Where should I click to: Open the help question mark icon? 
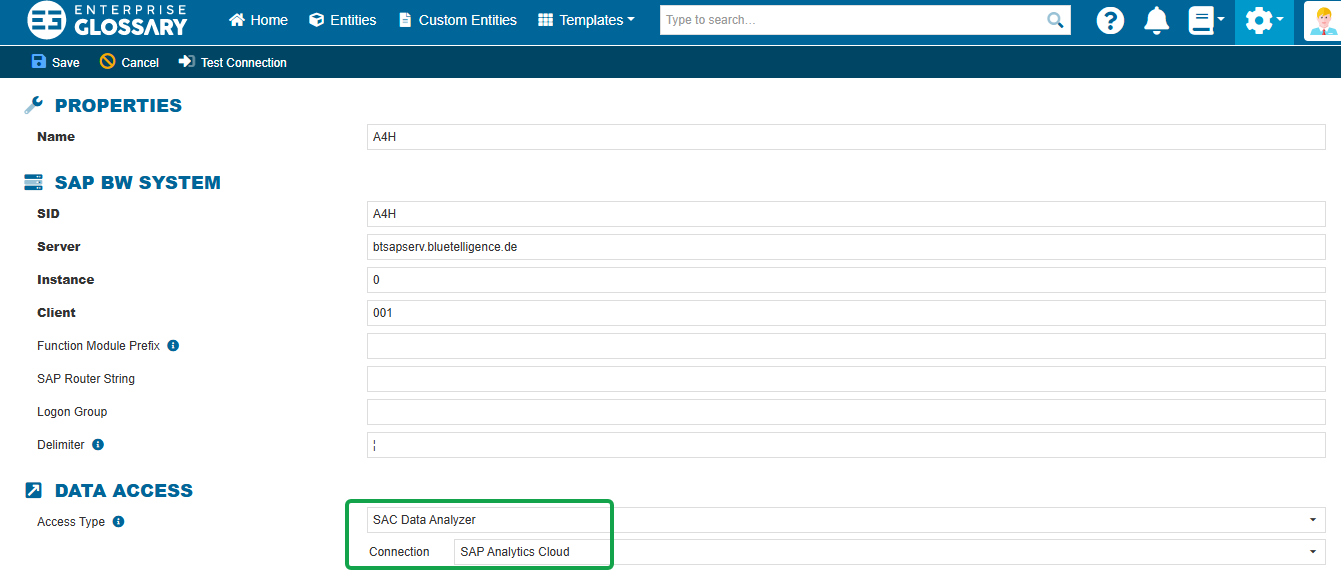point(1110,20)
